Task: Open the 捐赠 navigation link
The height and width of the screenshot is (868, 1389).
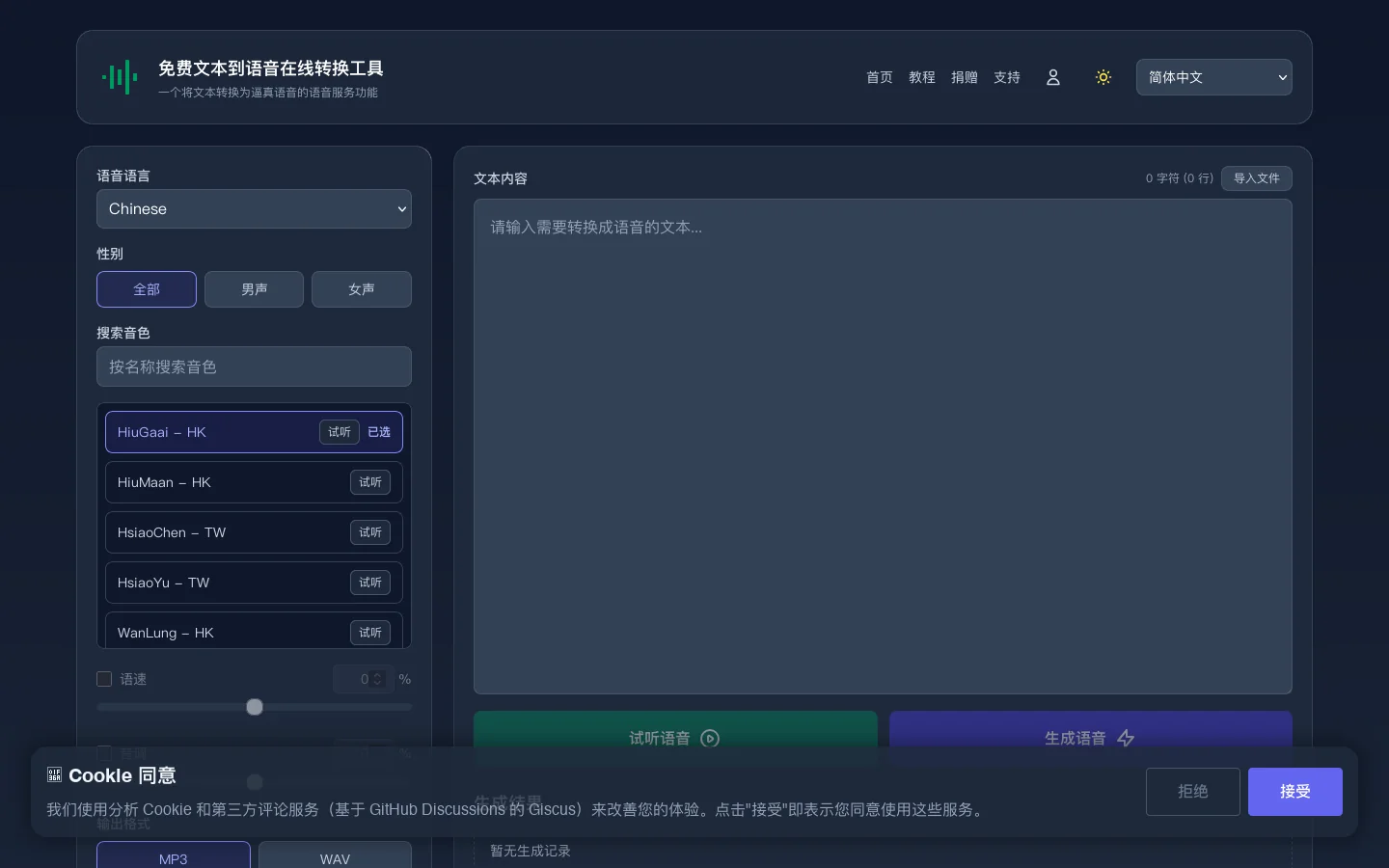Action: pos(965,77)
